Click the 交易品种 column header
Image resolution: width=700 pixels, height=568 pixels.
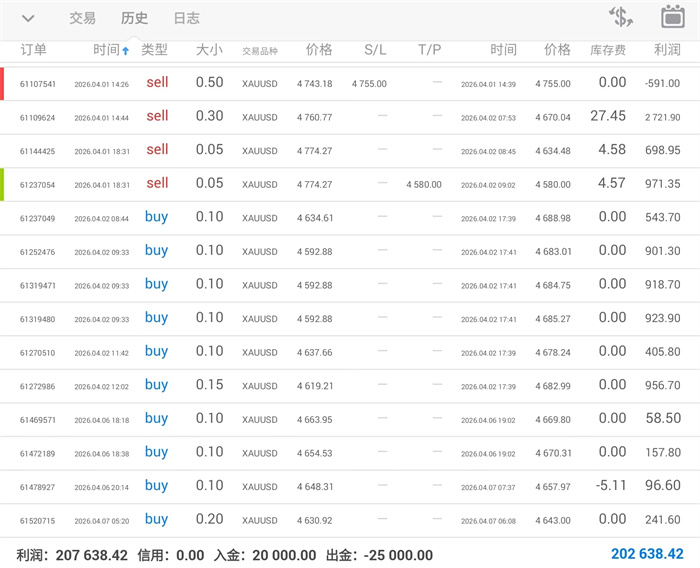click(x=260, y=51)
